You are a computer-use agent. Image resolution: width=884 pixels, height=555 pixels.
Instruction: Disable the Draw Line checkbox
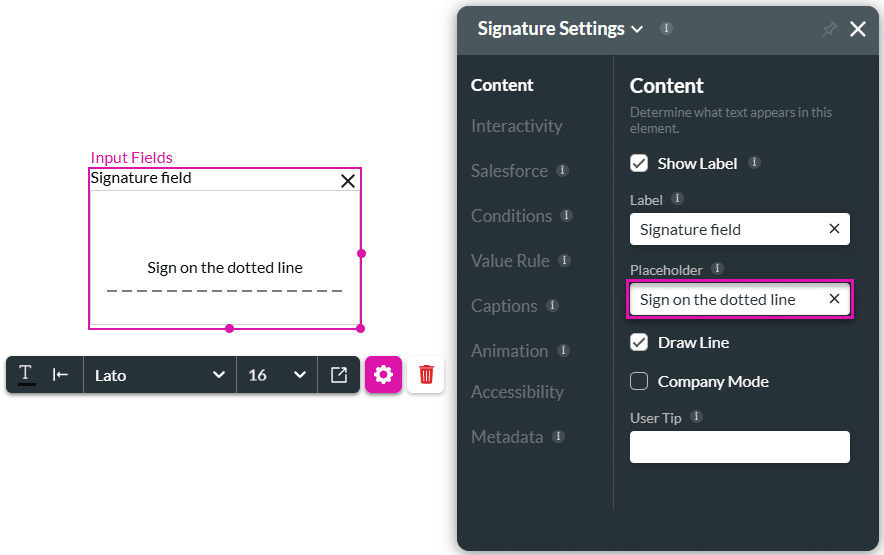point(639,342)
